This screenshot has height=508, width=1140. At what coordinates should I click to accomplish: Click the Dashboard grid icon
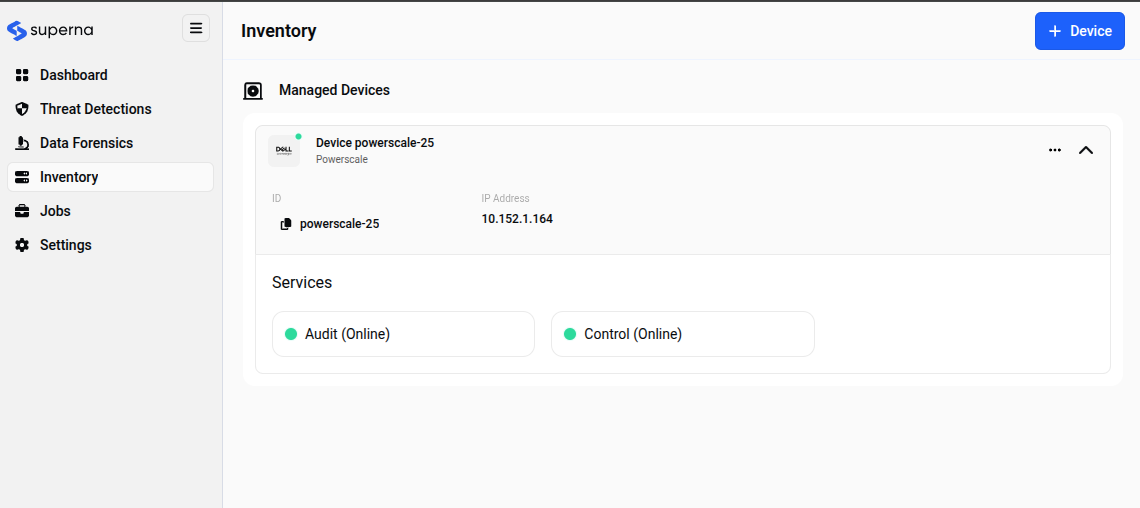pos(22,75)
